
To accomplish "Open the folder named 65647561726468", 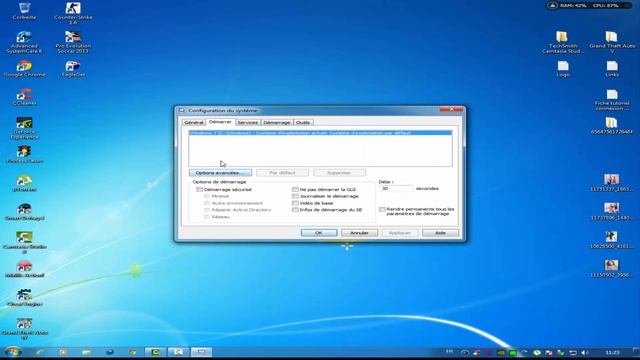I will [611, 126].
